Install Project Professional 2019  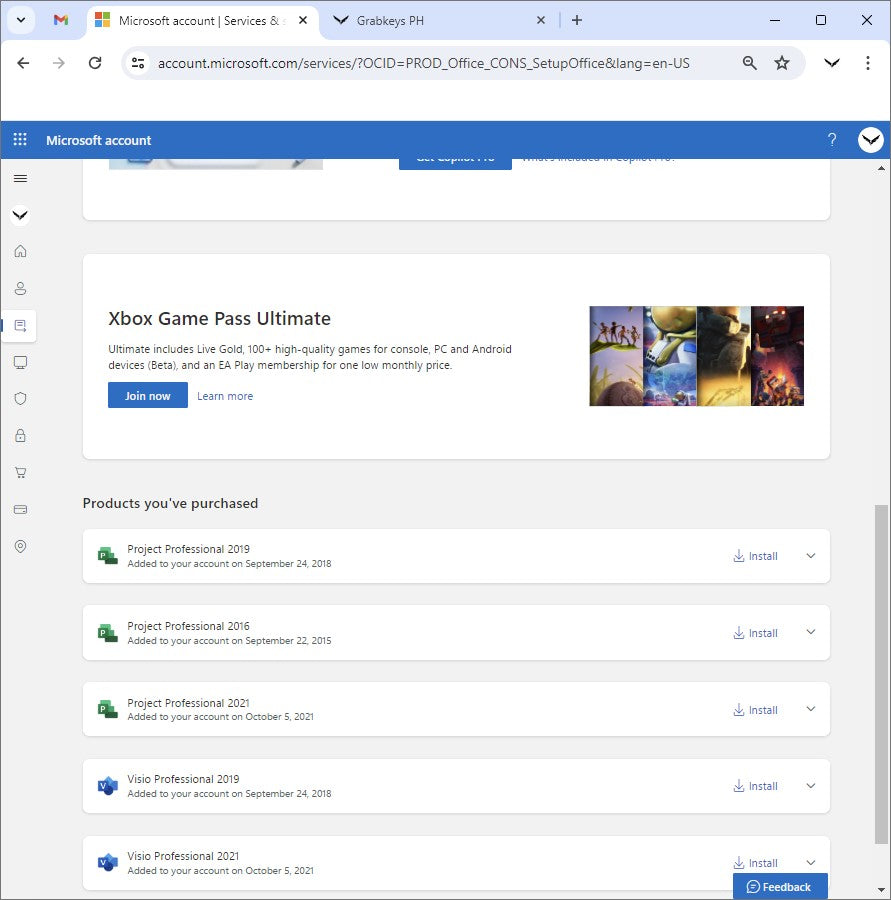pyautogui.click(x=756, y=556)
